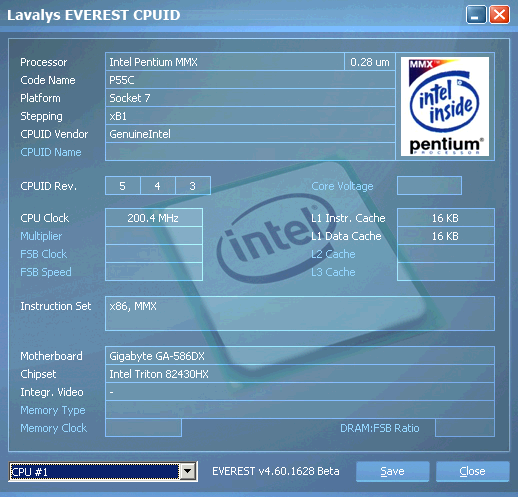Click the Close button
The image size is (518, 497).
click(472, 471)
